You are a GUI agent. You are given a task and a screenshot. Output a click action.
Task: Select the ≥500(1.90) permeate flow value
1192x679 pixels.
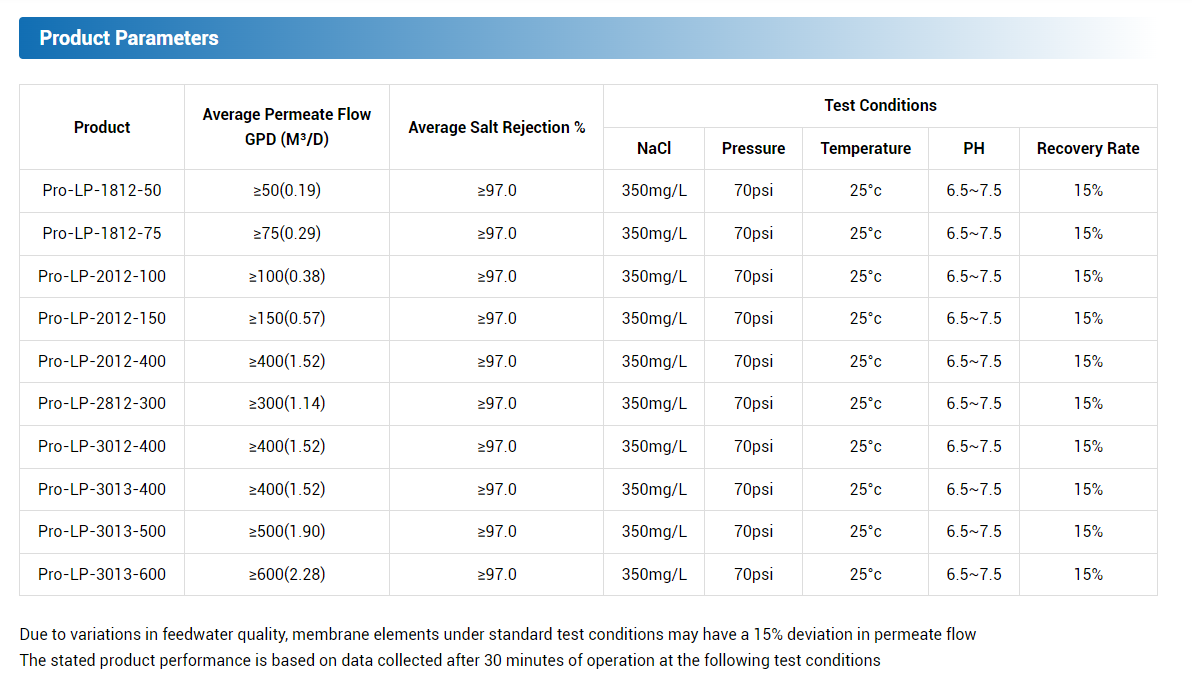[x=287, y=531]
